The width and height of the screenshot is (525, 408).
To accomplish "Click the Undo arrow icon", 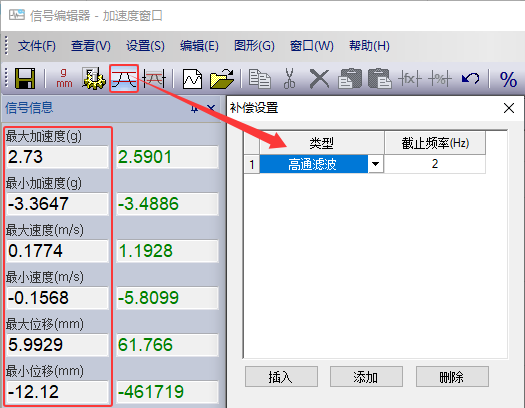I will click(470, 79).
